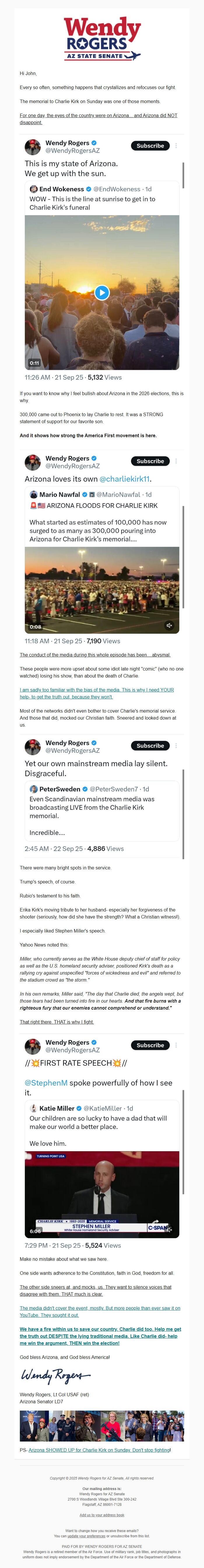Click Mario Nawfal's profile avatar

coord(34,494)
